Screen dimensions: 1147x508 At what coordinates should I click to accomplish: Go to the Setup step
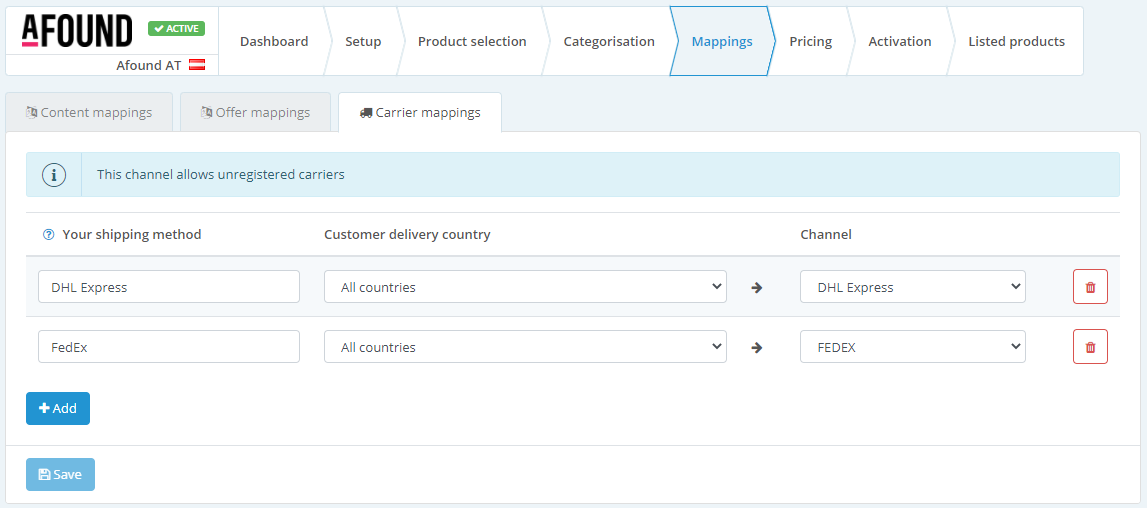point(363,41)
